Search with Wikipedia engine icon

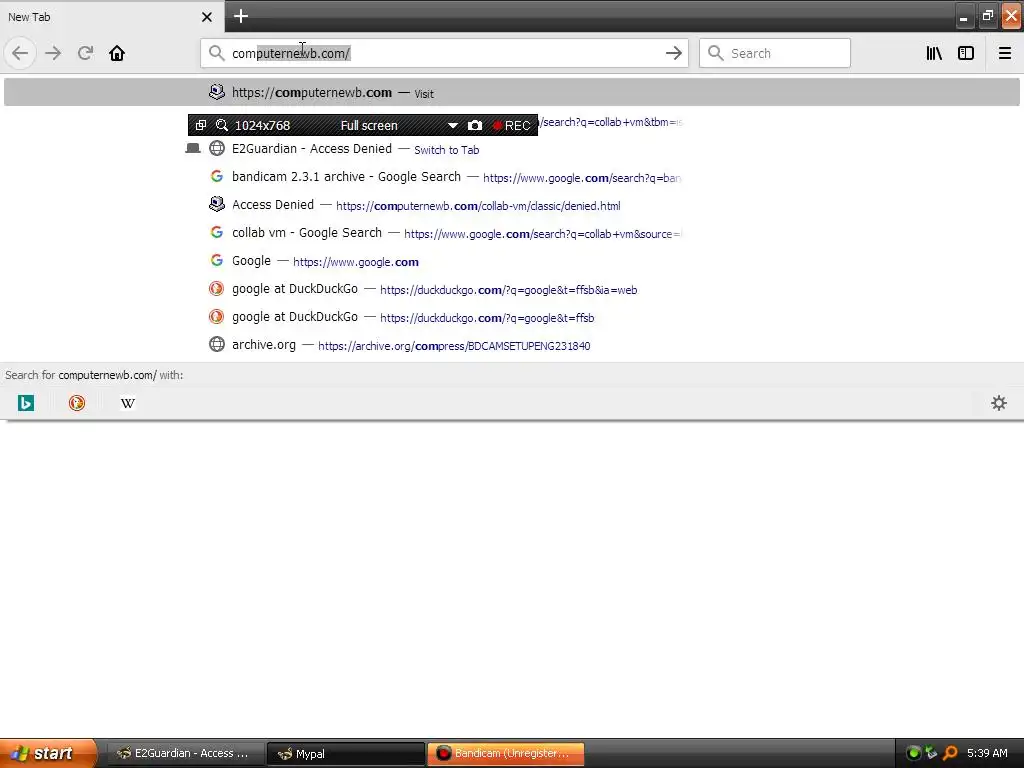[128, 403]
